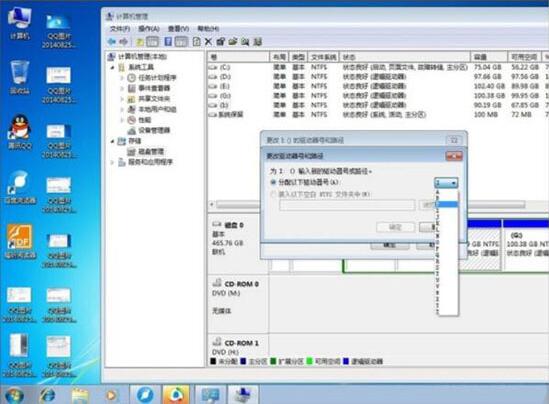Image resolution: width=549 pixels, height=404 pixels.
Task: Click the magnifier search toolbar icon
Action: coord(245,42)
